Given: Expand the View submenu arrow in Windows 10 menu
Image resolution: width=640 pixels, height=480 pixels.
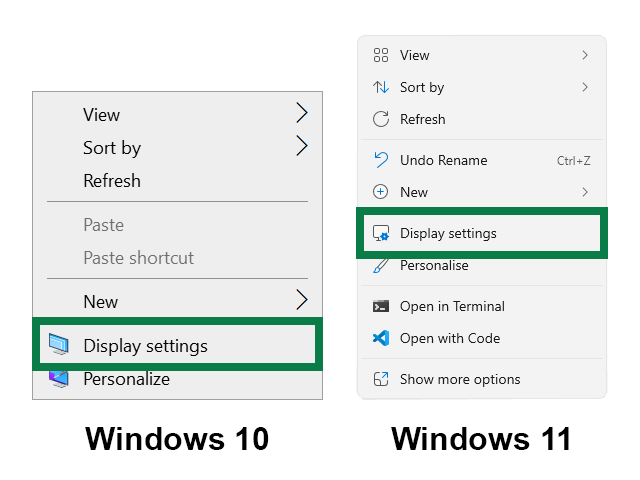Looking at the screenshot, I should (x=301, y=114).
